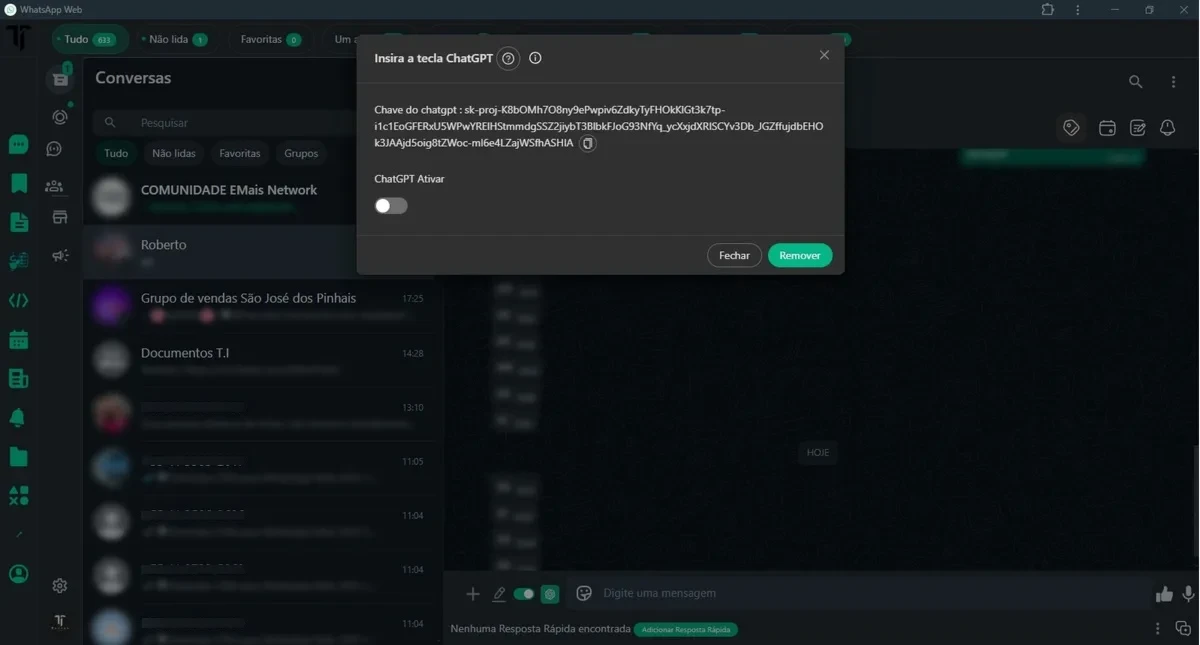Open the megaphone advertise icon
Viewport: 1200px width, 645px height.
pyautogui.click(x=60, y=256)
